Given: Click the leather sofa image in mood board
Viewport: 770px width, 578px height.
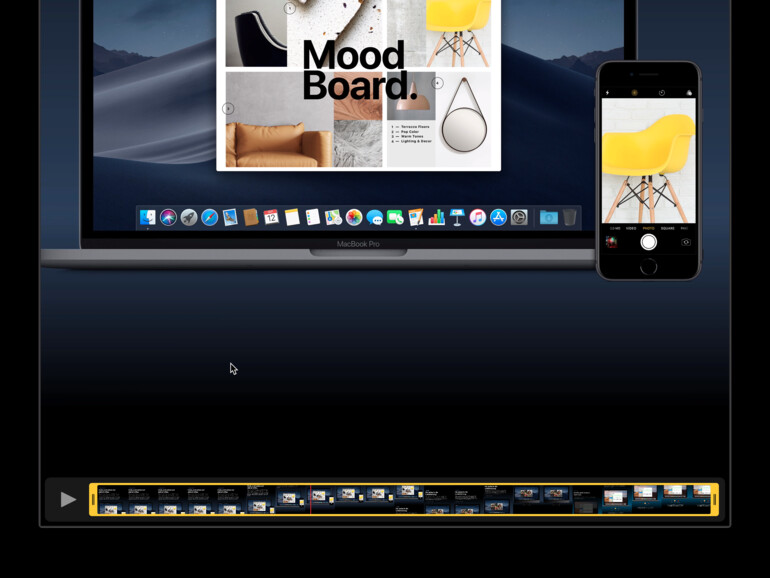Looking at the screenshot, I should (x=278, y=145).
